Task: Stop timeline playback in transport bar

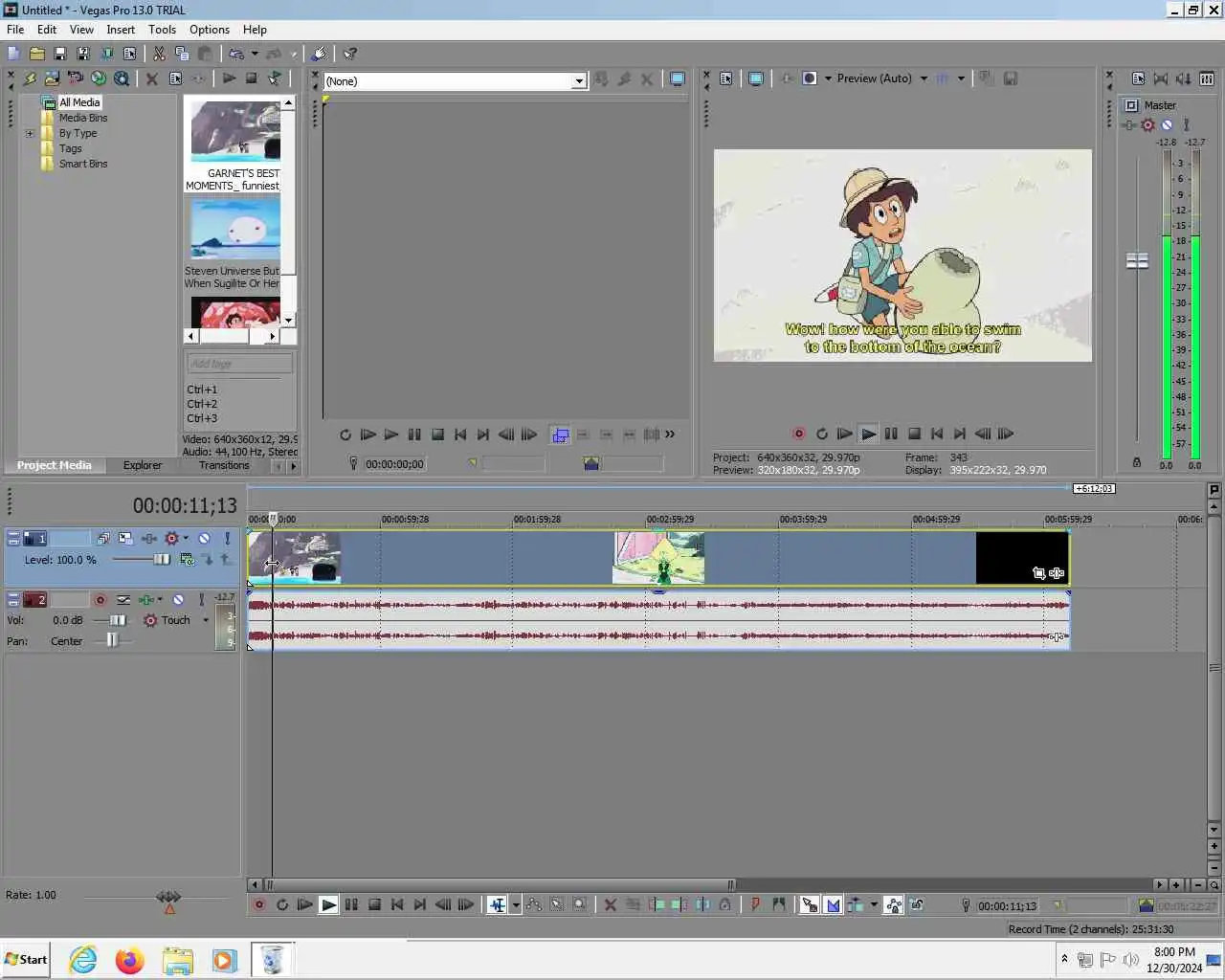Action: coord(374,904)
